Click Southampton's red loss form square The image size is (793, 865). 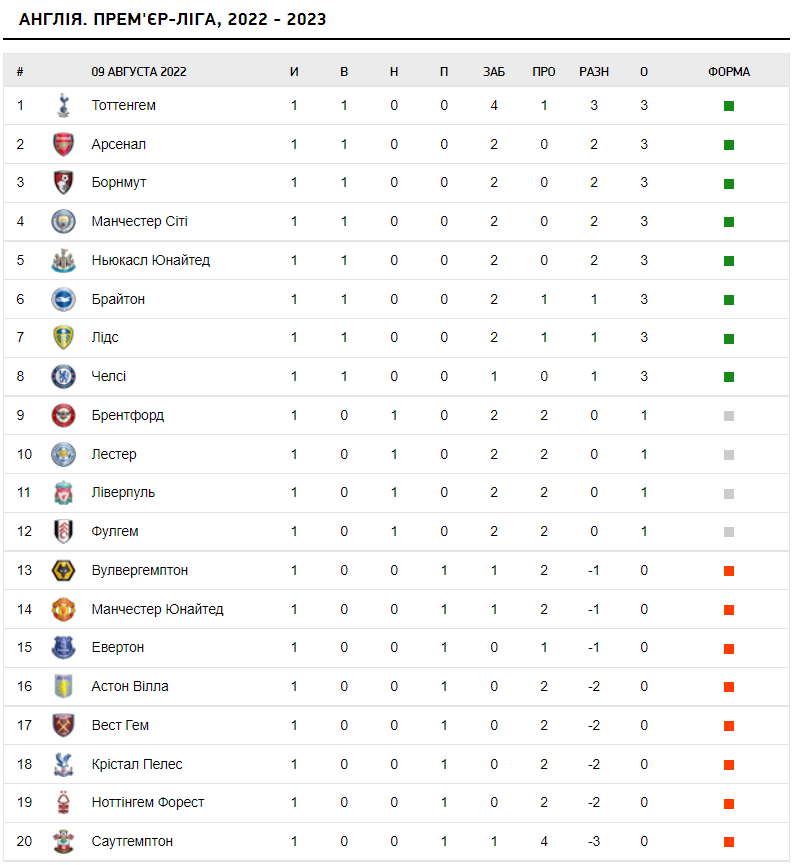pyautogui.click(x=729, y=842)
